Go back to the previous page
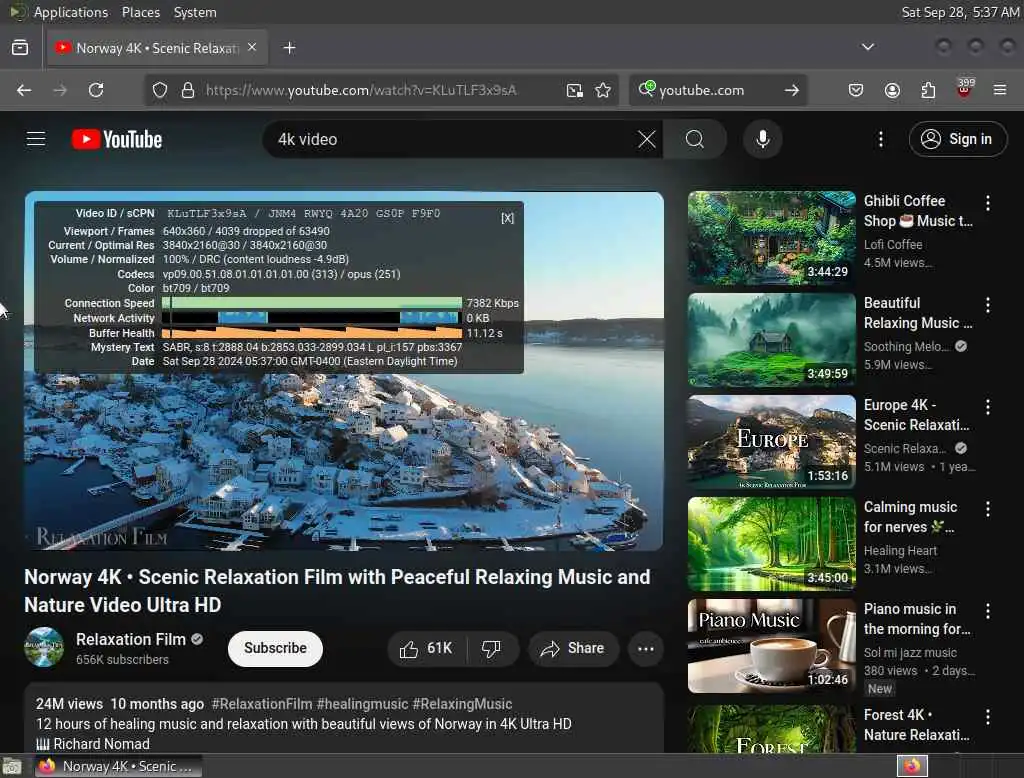Screen dimensions: 1024x778 [24, 90]
